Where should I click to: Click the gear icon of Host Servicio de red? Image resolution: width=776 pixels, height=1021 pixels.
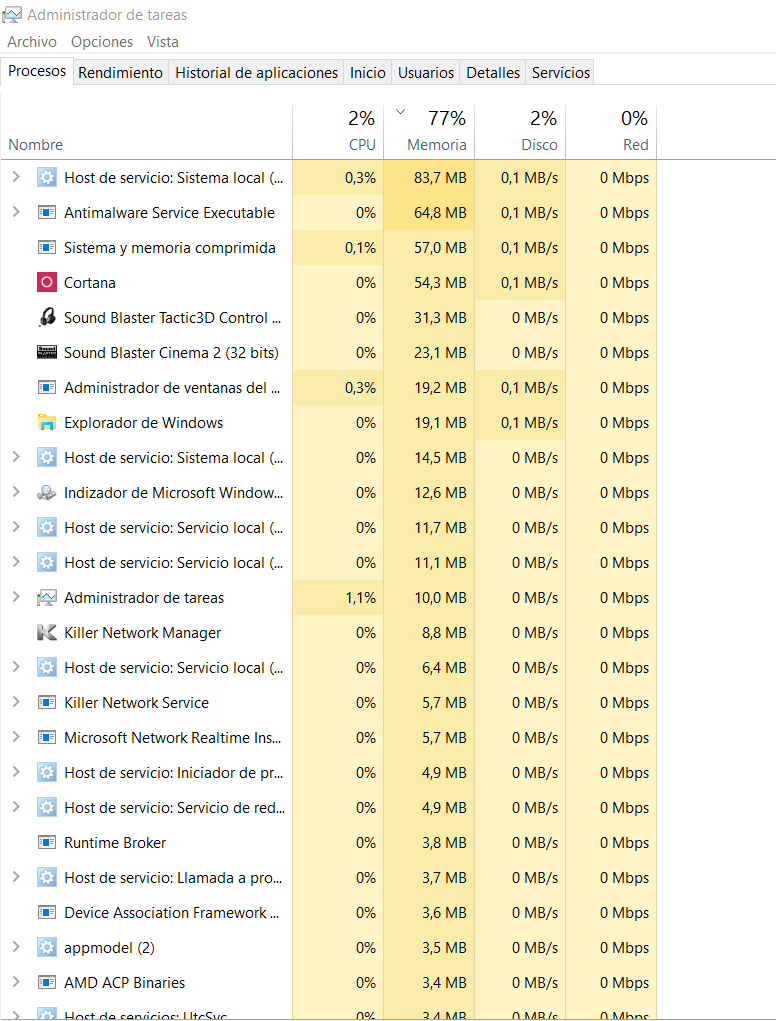point(47,807)
